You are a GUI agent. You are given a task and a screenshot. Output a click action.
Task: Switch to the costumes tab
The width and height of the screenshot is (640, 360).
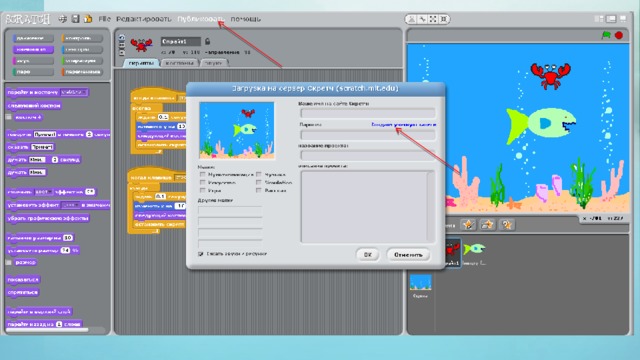tap(180, 63)
